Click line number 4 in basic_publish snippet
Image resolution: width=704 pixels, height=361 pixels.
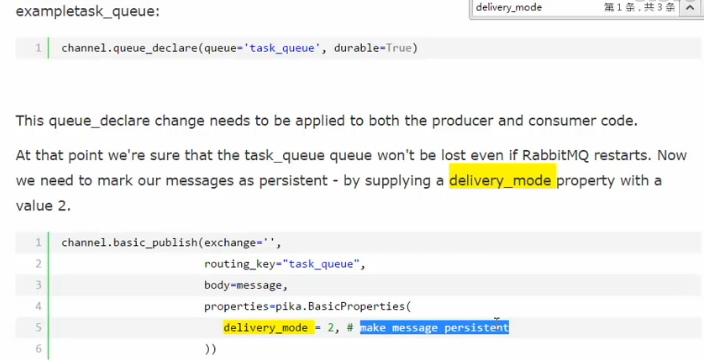coord(38,306)
